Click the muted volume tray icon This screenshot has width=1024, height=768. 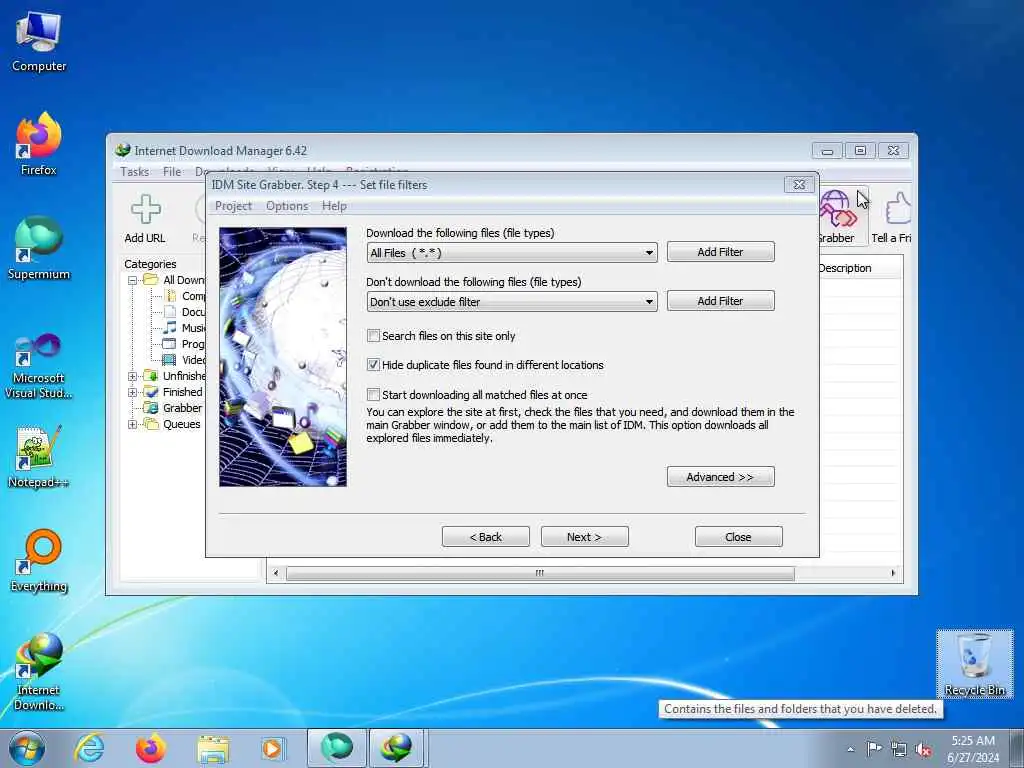coord(923,749)
